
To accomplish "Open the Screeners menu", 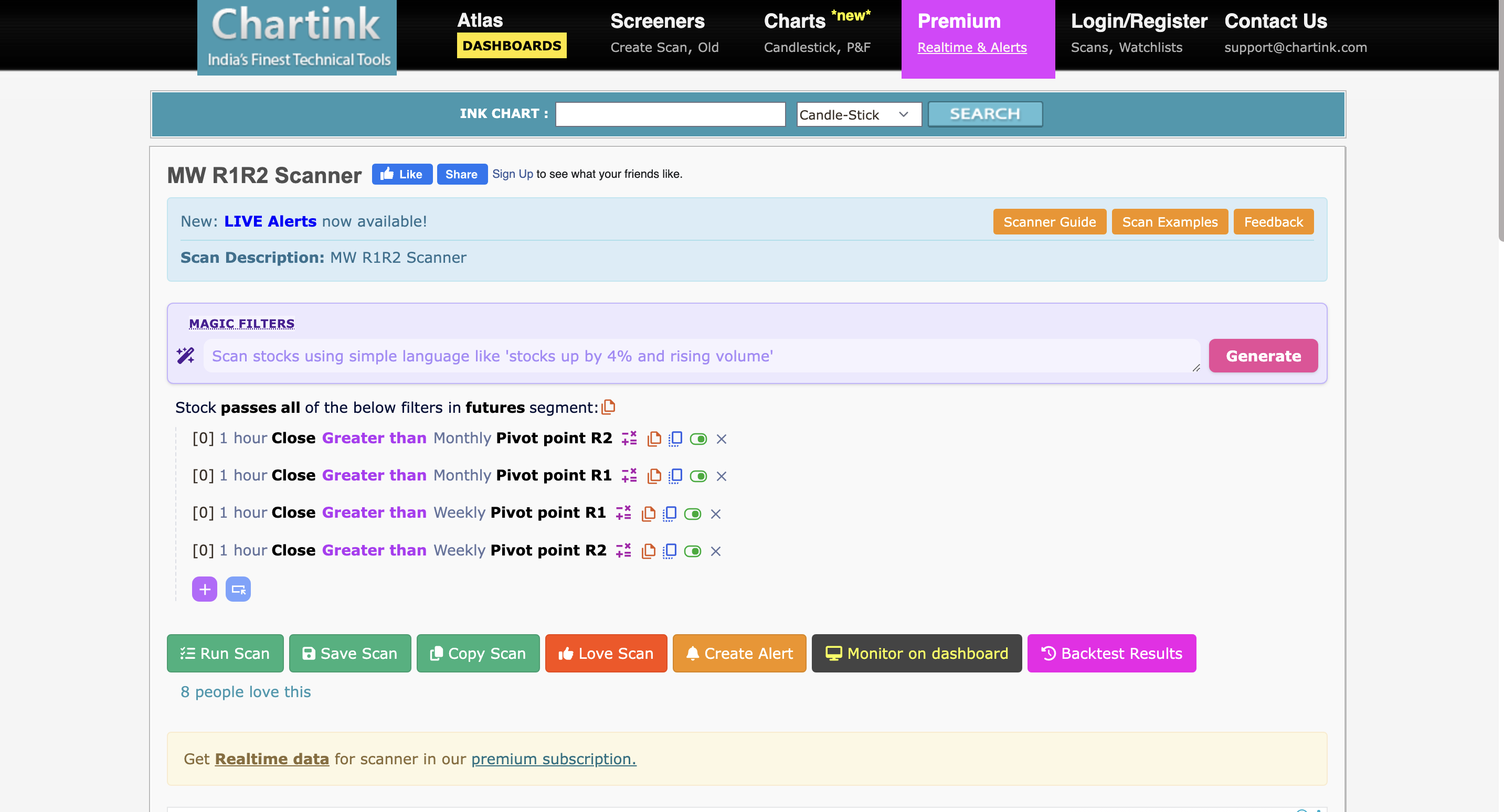I will [x=664, y=34].
